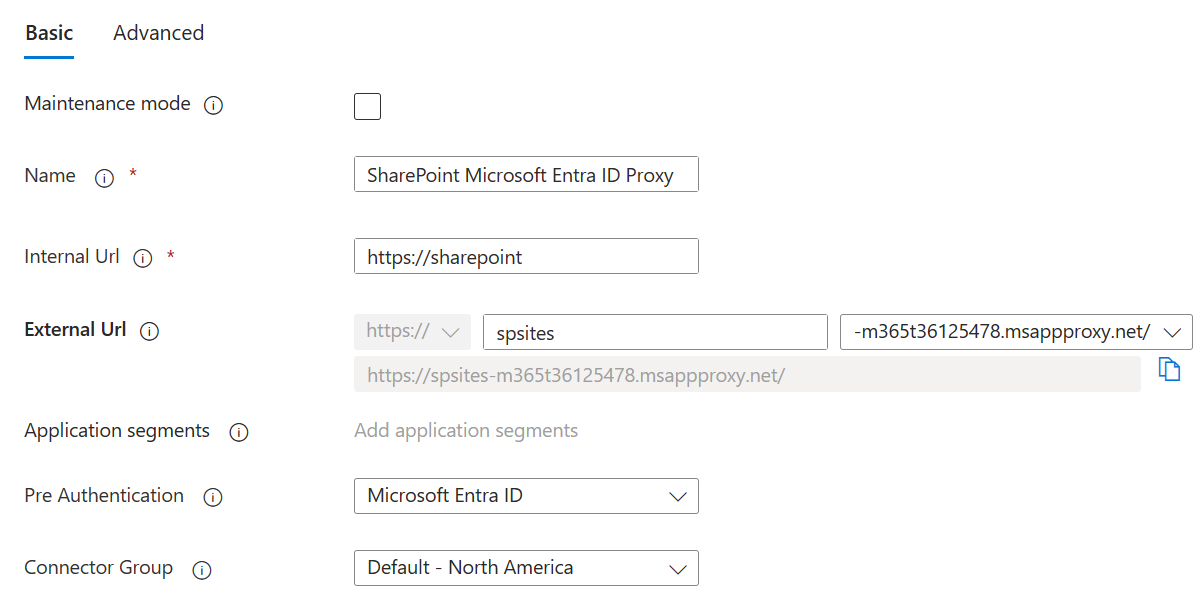Select the Basic tab
This screenshot has width=1199, height=608.
[x=48, y=33]
